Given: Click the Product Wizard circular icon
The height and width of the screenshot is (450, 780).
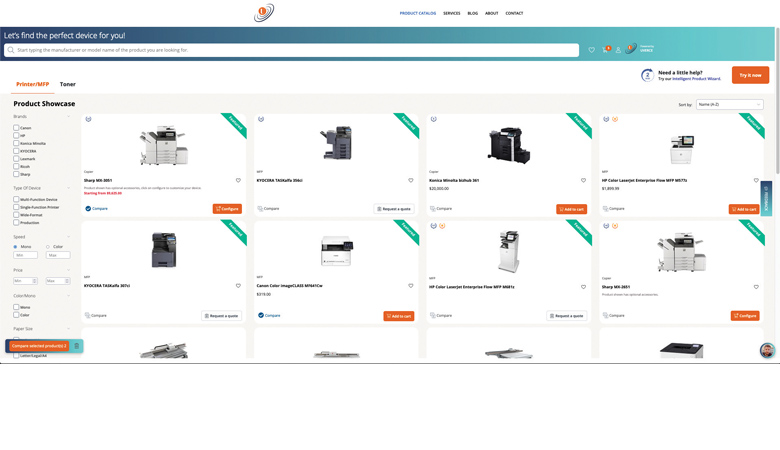Looking at the screenshot, I should tap(647, 76).
